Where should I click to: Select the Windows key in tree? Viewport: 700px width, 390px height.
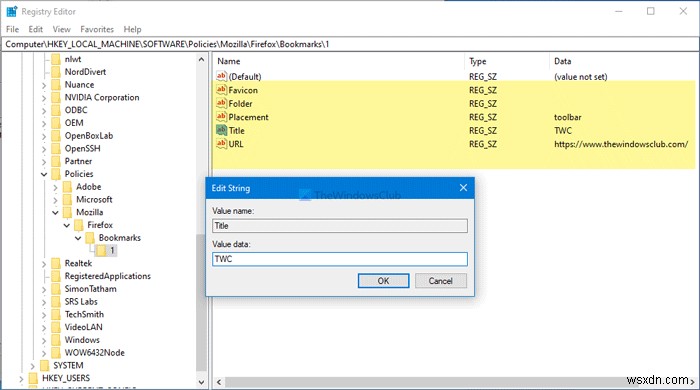tap(82, 340)
